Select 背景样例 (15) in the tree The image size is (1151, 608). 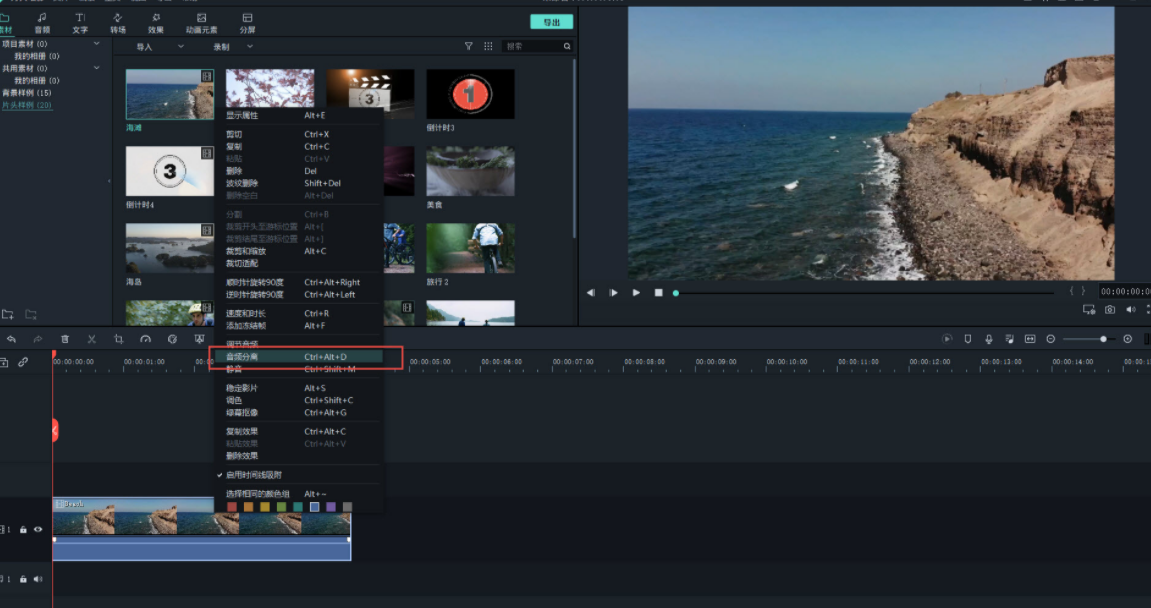tap(26, 93)
